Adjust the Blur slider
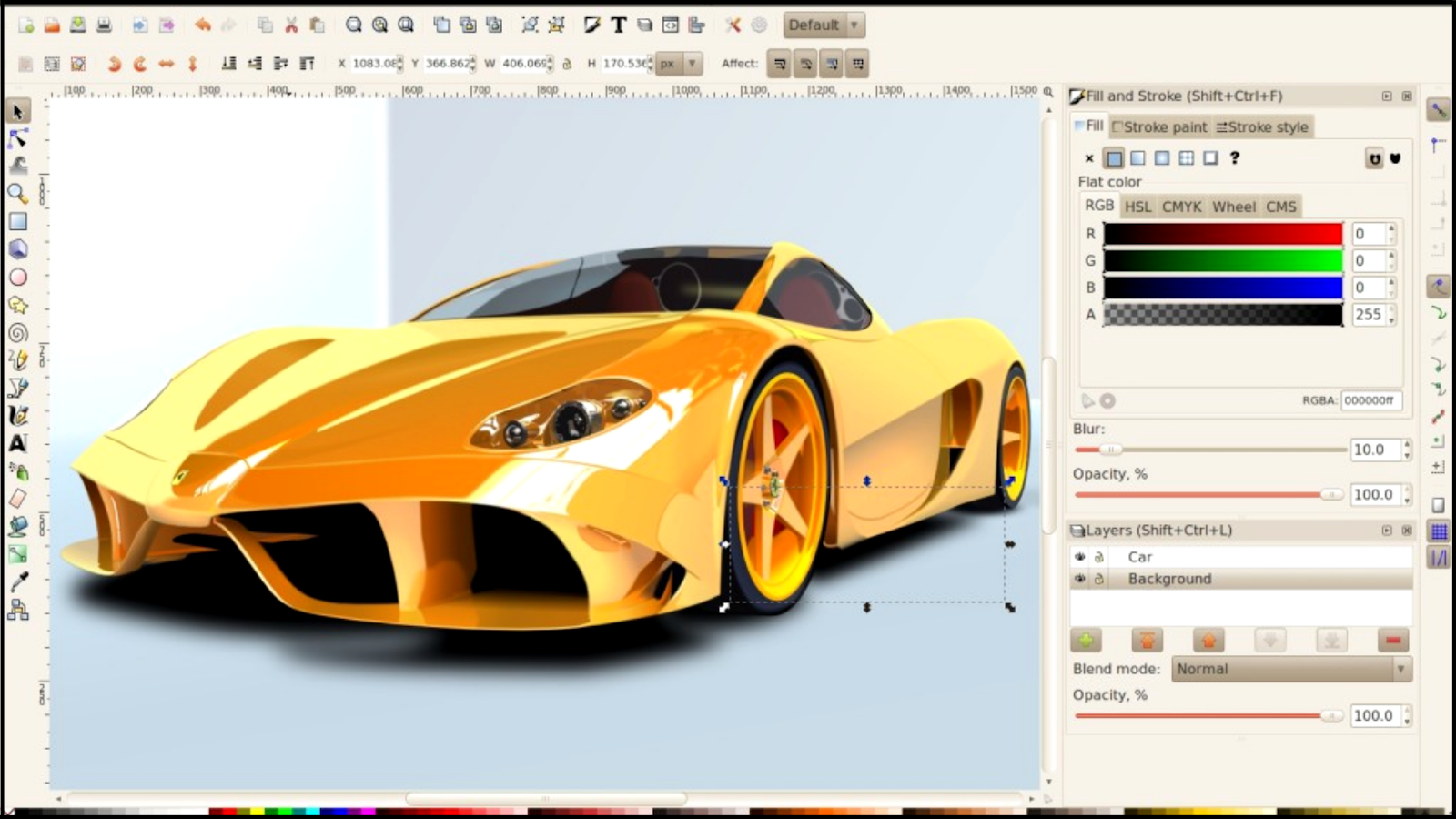This screenshot has width=1456, height=819. click(1210, 450)
